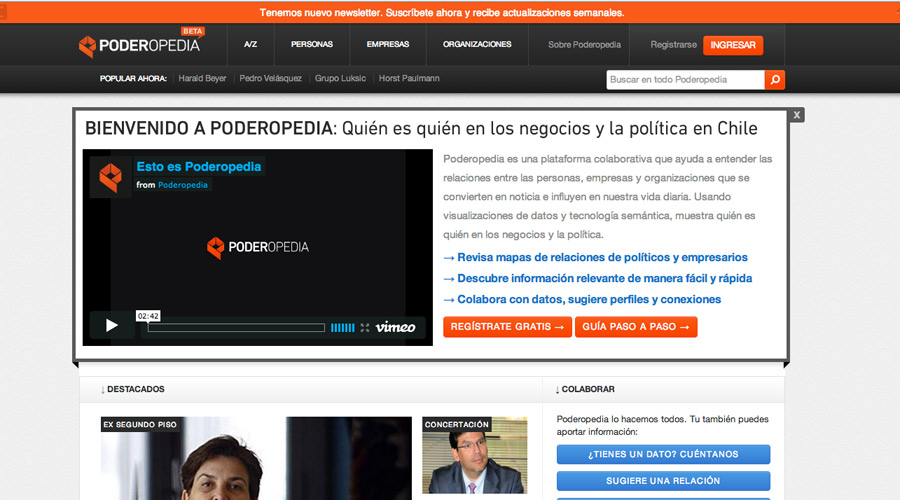
Task: Open popular topic Grupo Luksic
Action: click(x=340, y=79)
